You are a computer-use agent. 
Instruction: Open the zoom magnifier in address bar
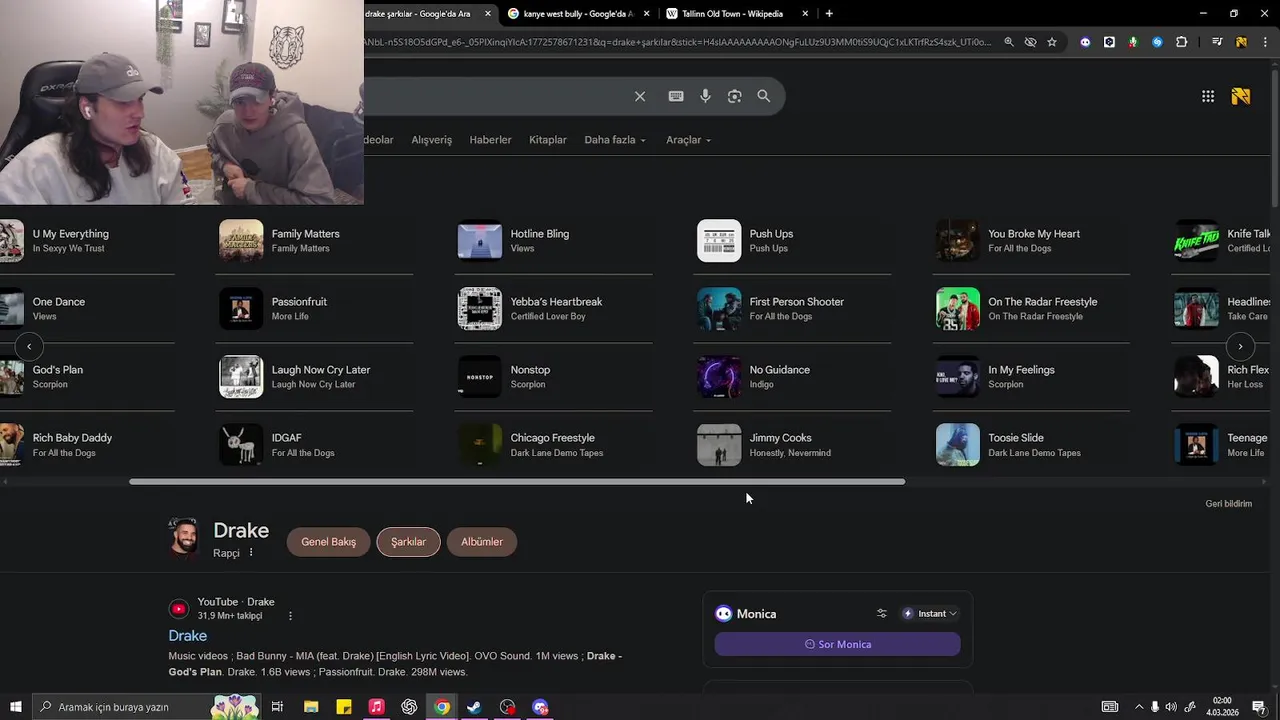tap(1009, 42)
